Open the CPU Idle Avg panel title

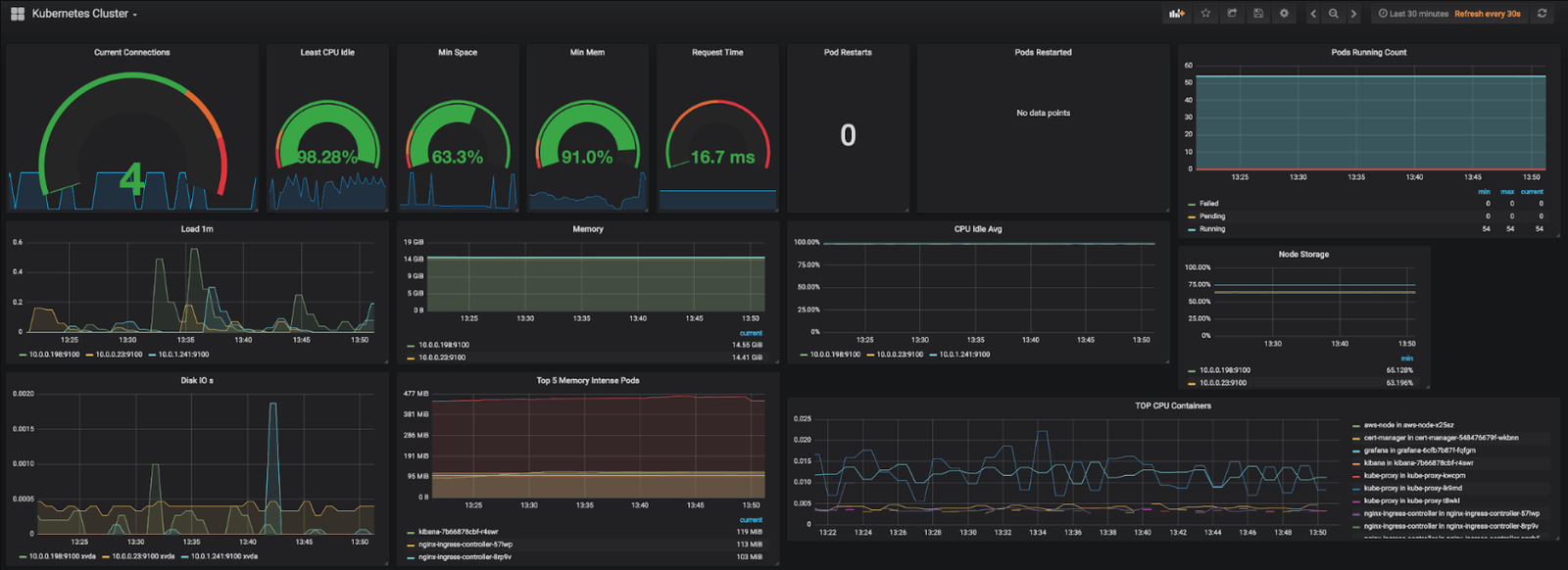[x=978, y=229]
